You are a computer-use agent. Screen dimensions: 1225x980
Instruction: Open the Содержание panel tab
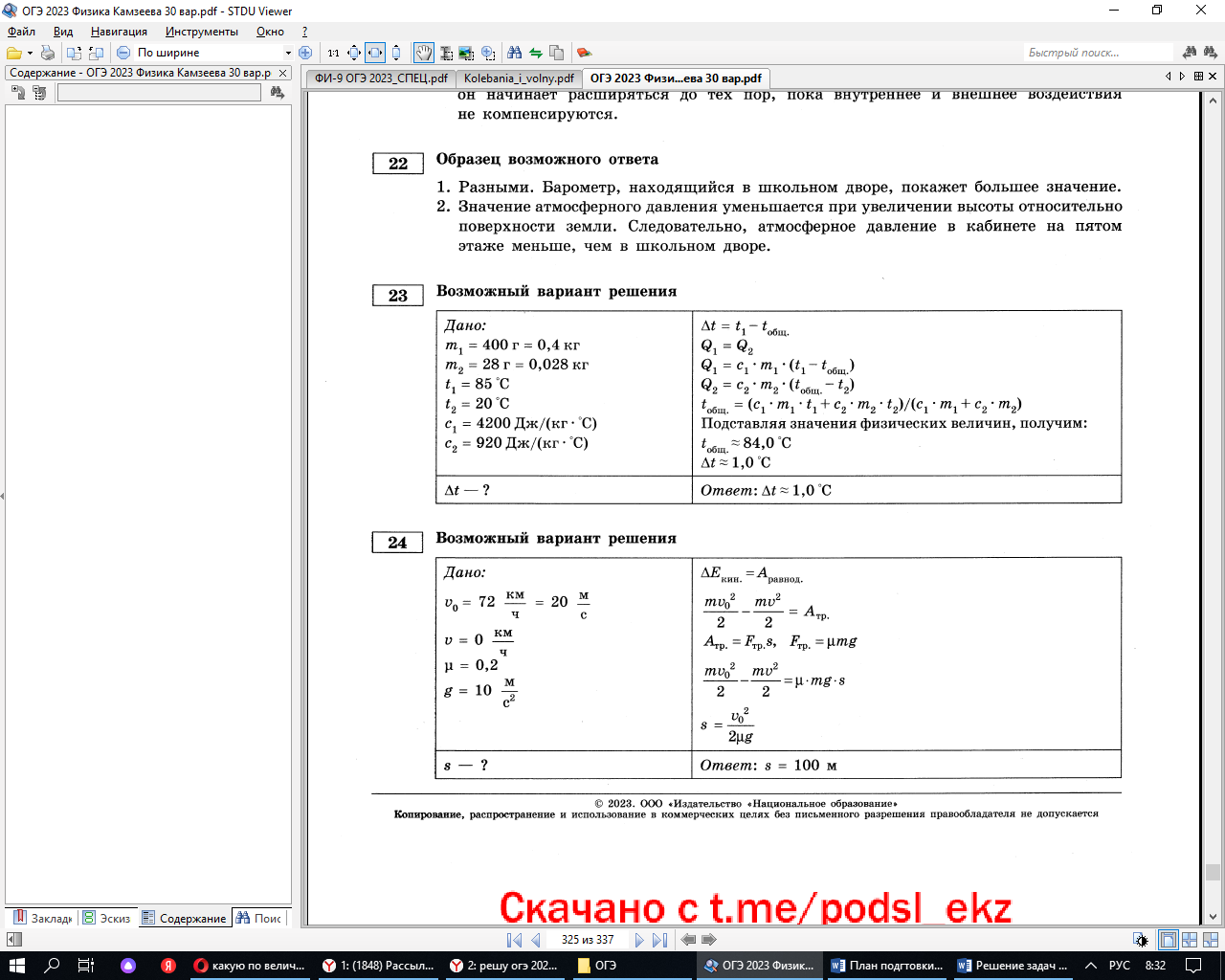[184, 918]
